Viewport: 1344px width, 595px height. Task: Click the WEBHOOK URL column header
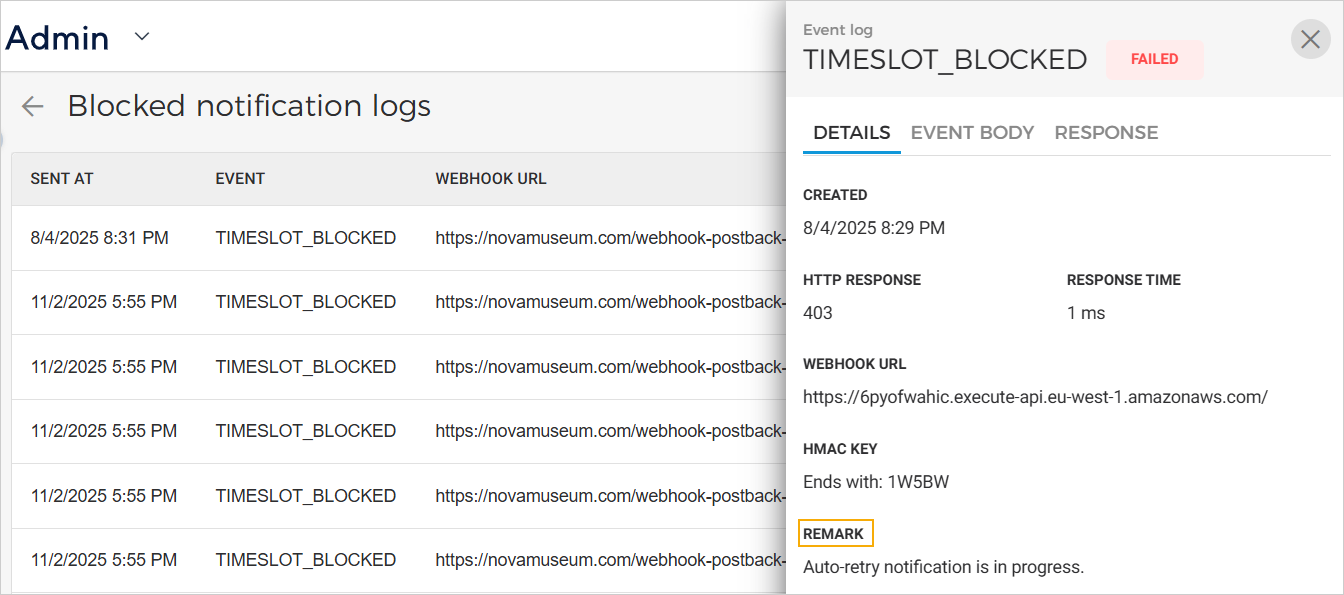(491, 179)
